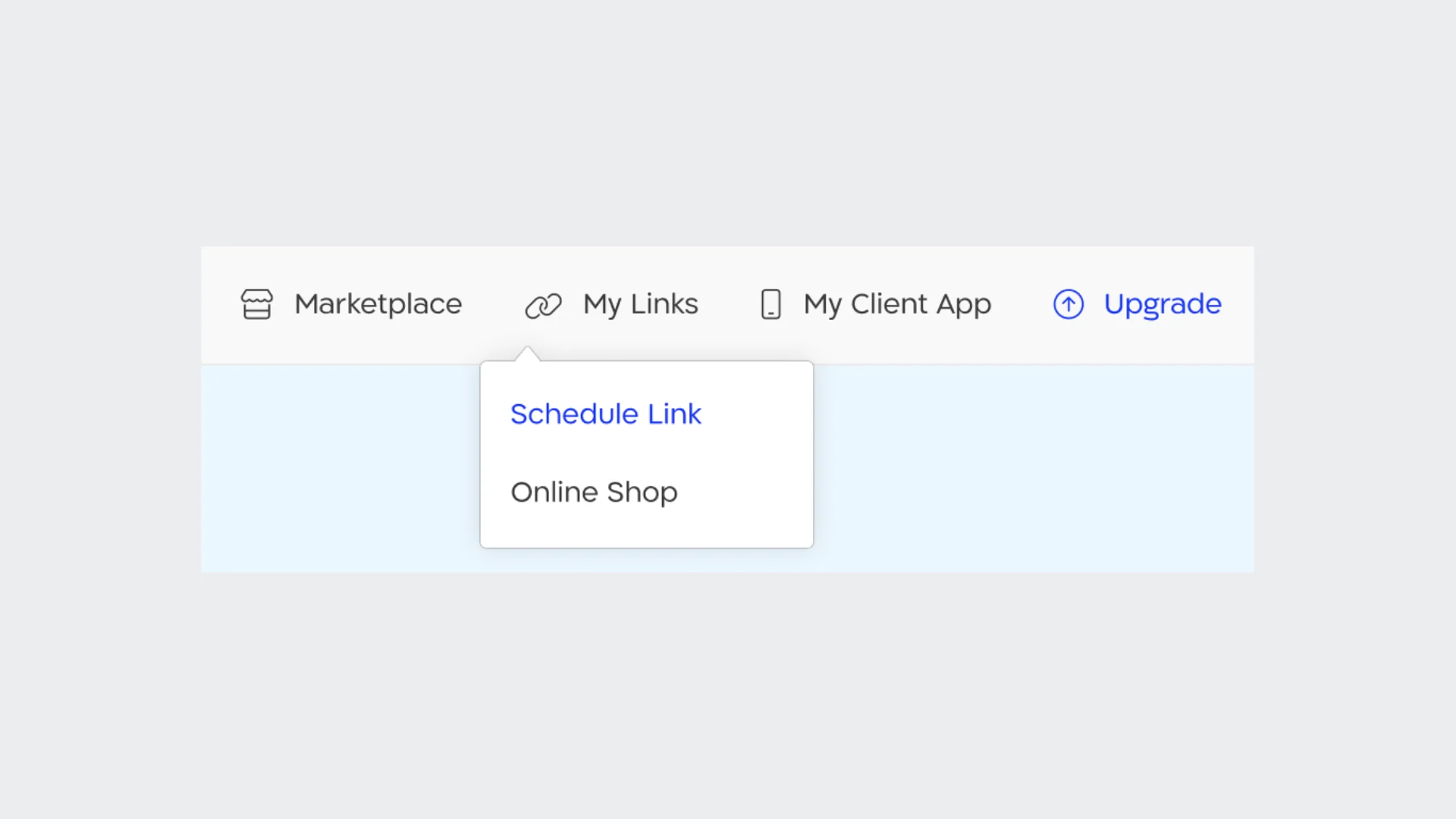Click the circled up-arrow Upgrade icon
Image resolution: width=1456 pixels, height=819 pixels.
1068,304
